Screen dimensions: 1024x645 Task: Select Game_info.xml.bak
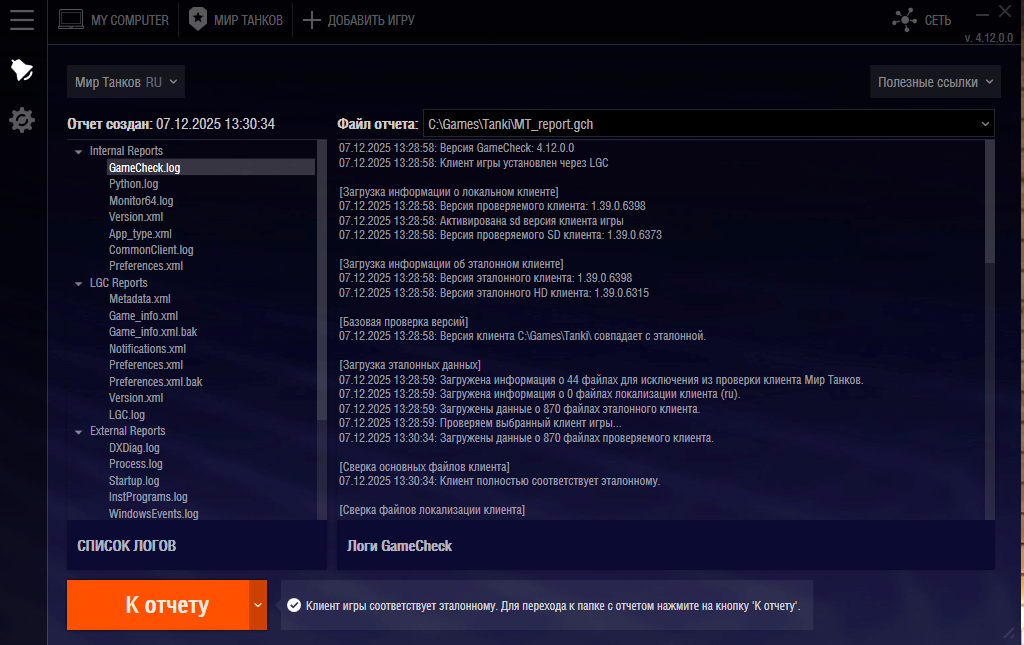coord(153,332)
